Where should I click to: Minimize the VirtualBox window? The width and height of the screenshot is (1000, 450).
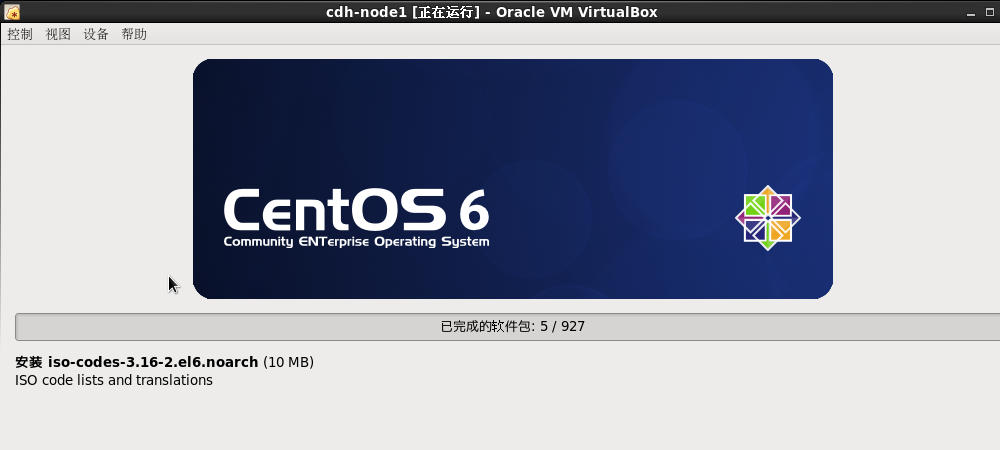(x=971, y=13)
